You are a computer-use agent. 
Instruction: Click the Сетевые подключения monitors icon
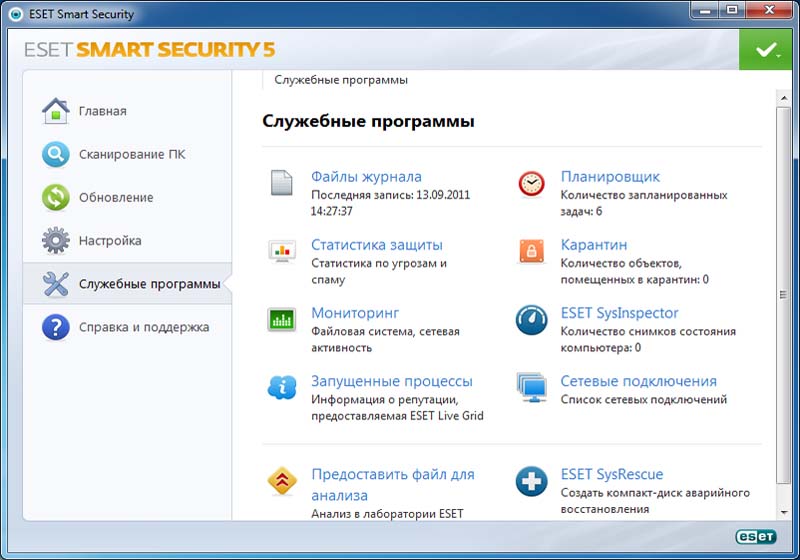point(532,388)
